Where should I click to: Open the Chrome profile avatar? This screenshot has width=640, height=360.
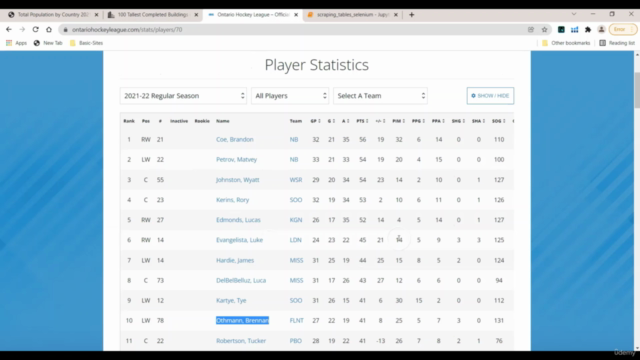[602, 29]
